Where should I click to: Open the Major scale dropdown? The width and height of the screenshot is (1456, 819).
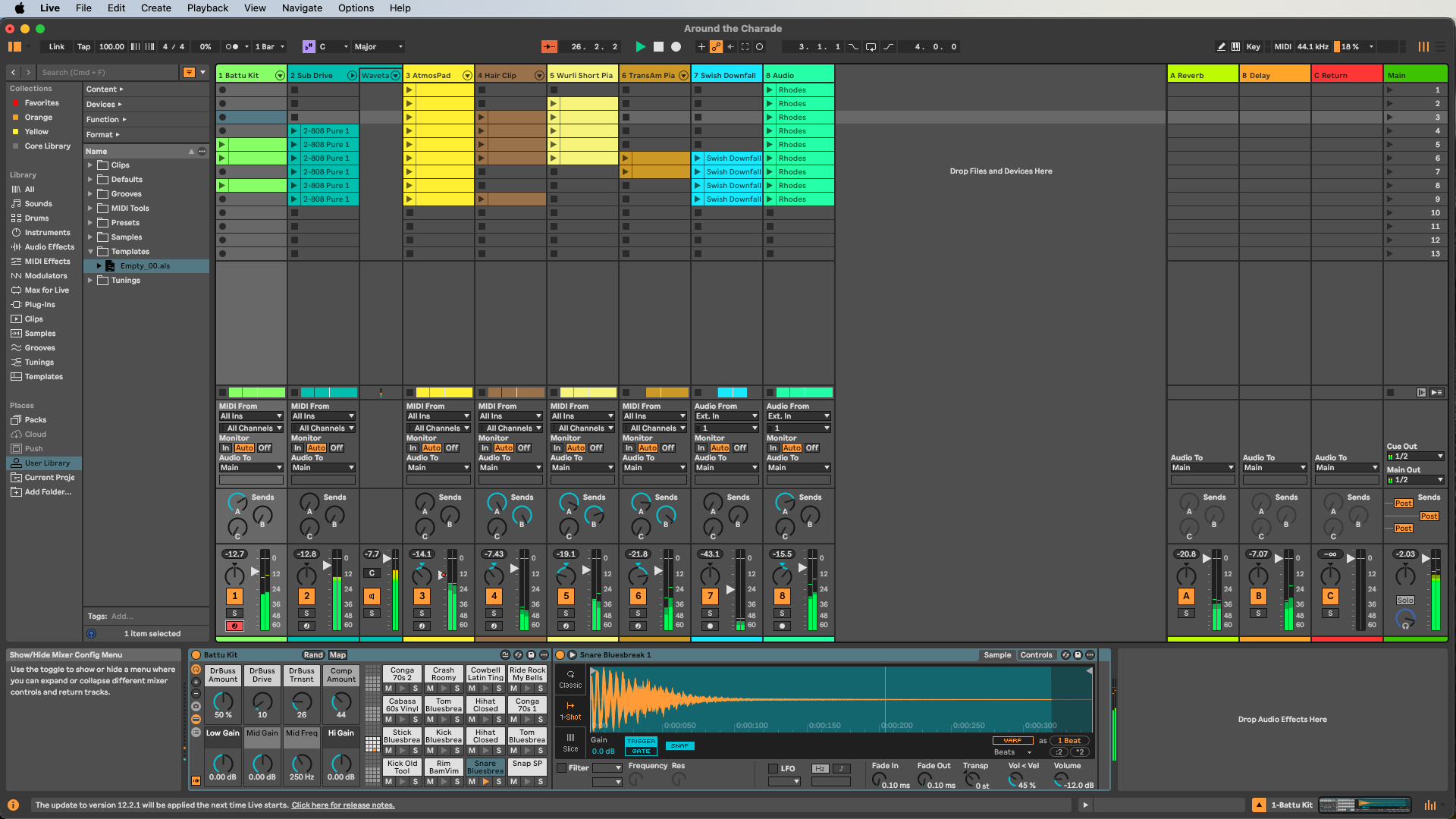(x=378, y=47)
